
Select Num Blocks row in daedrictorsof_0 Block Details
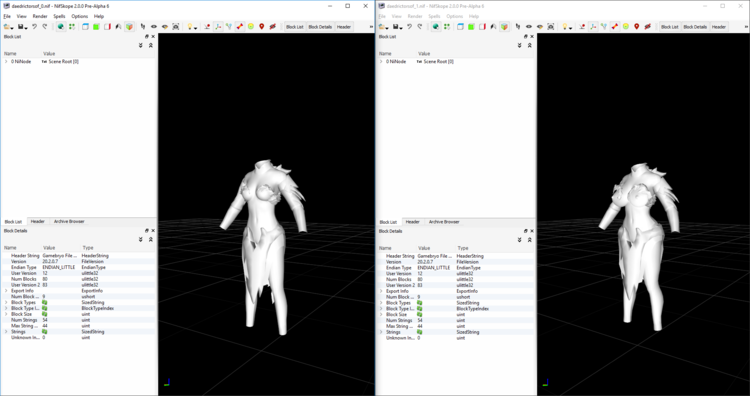78,279
